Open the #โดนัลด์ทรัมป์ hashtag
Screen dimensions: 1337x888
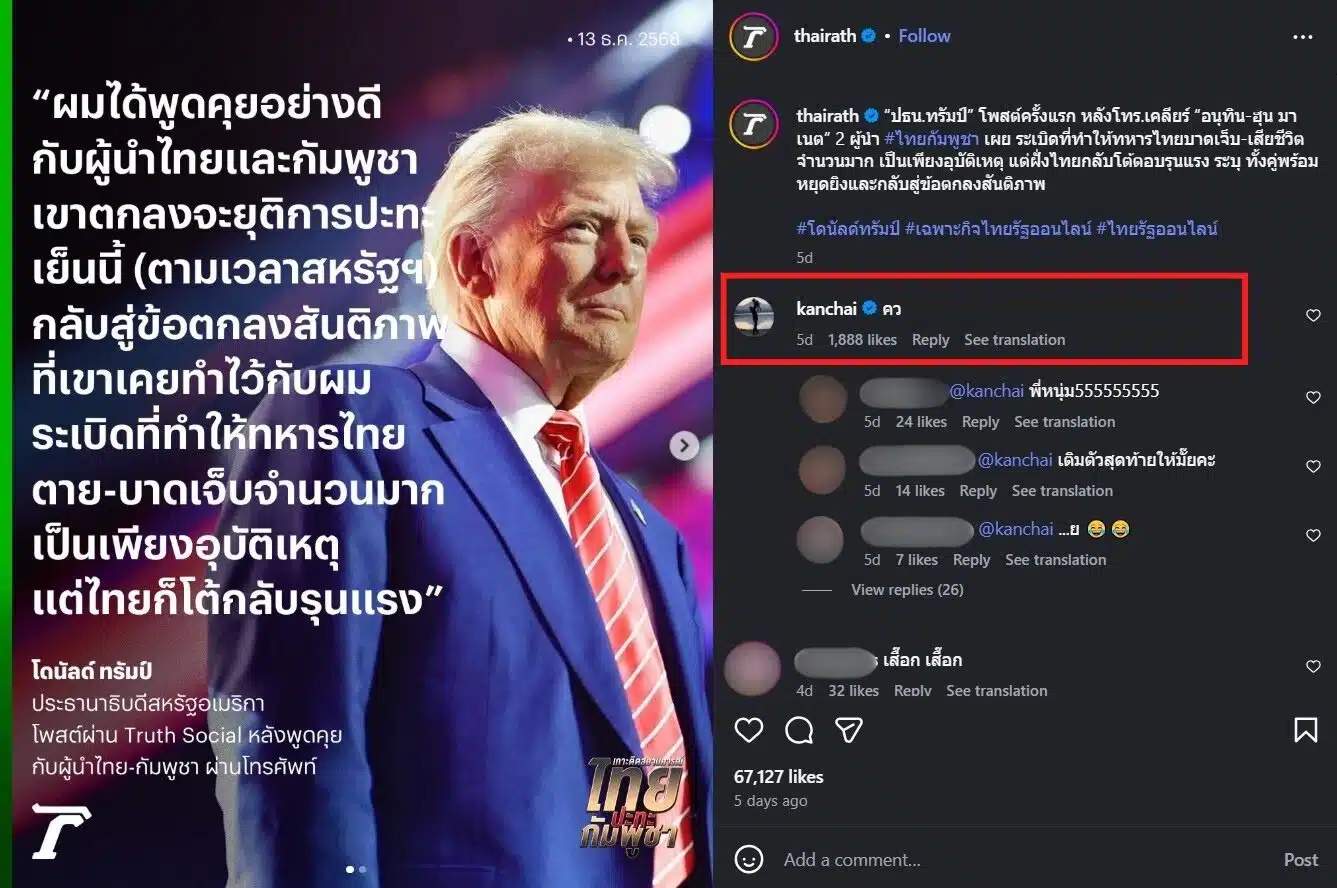(x=848, y=229)
